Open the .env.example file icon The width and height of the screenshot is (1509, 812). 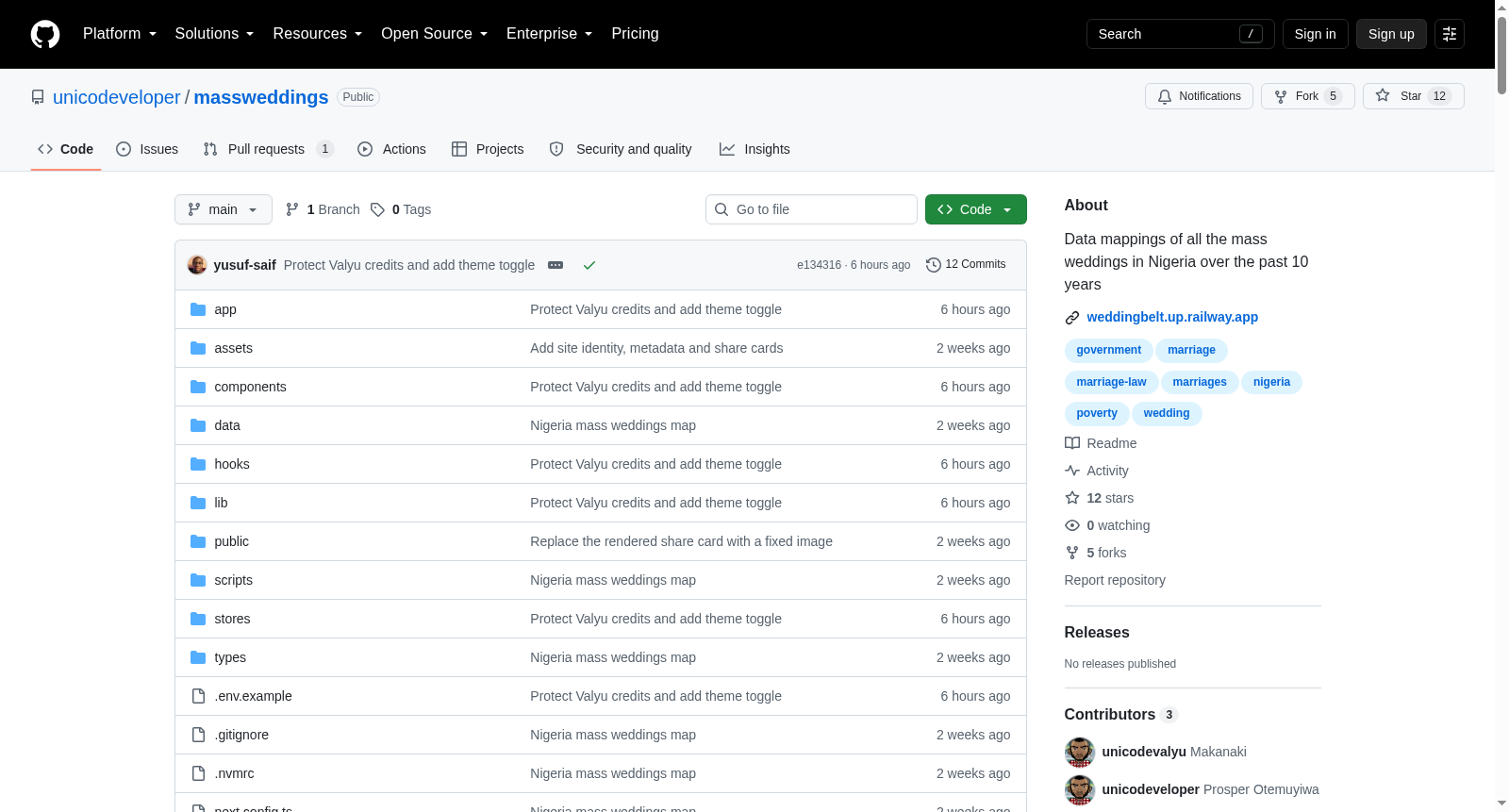coord(198,696)
